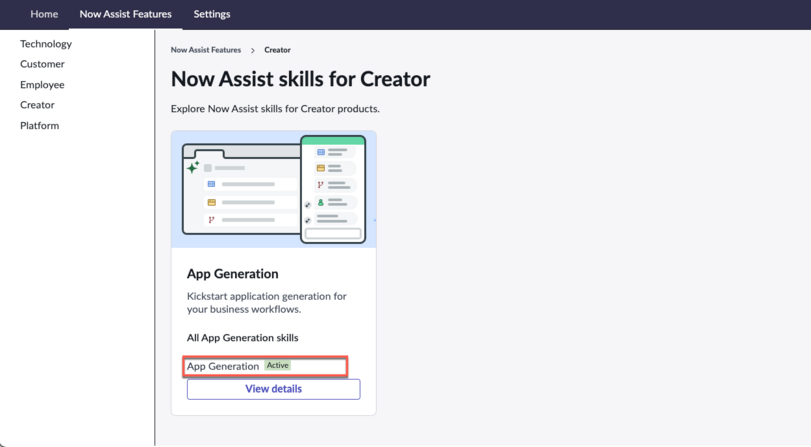The height and width of the screenshot is (447, 811).
Task: Select Technology in the sidebar
Action: (x=46, y=44)
